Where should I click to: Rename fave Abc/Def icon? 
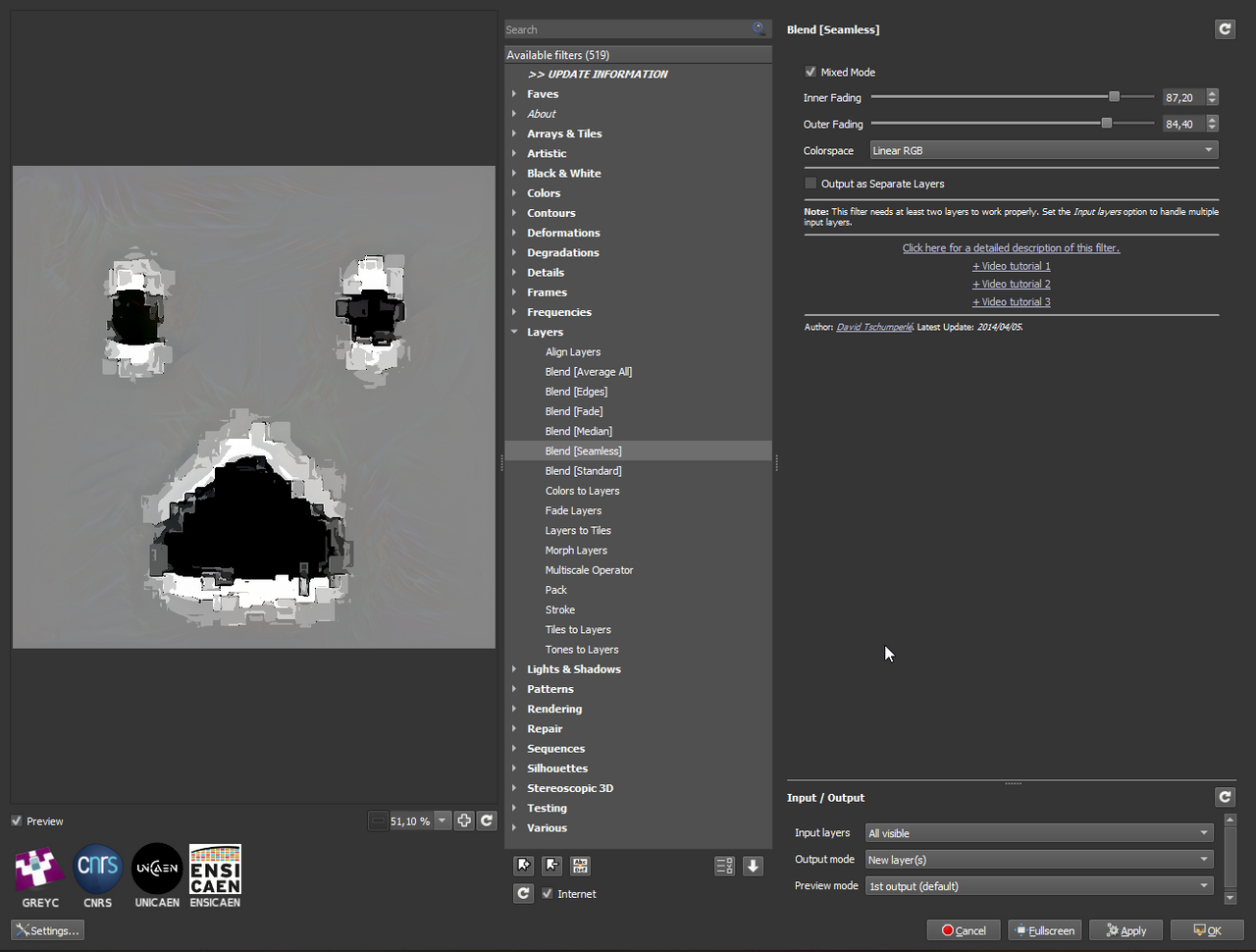[581, 866]
